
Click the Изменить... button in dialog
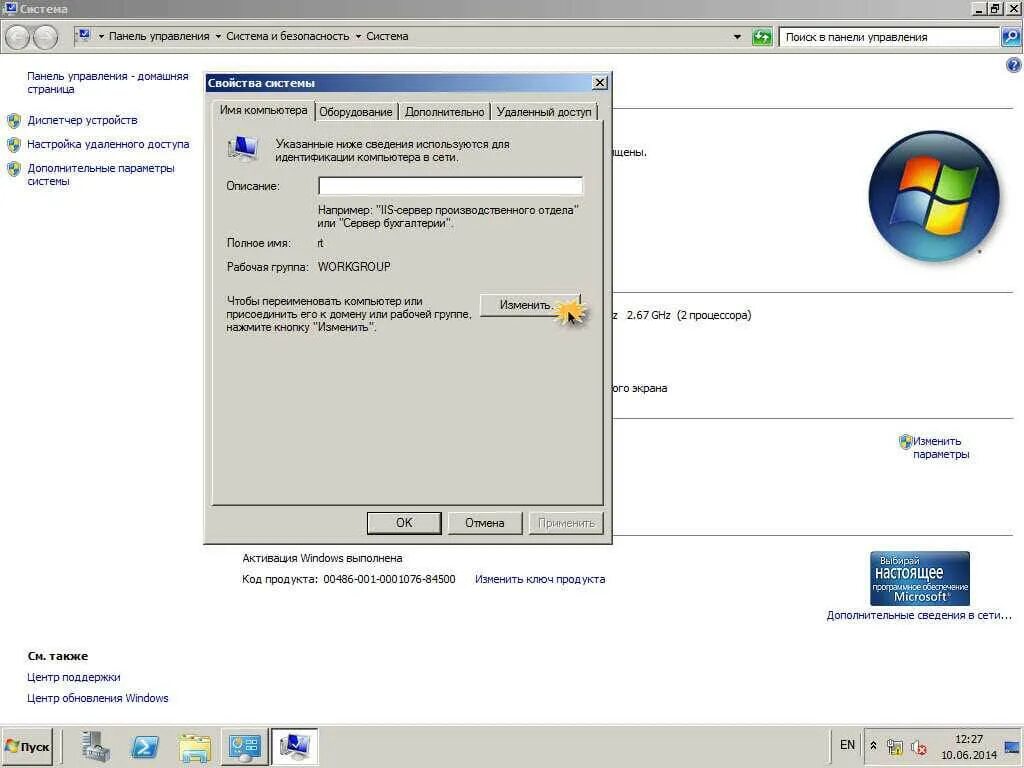530,305
